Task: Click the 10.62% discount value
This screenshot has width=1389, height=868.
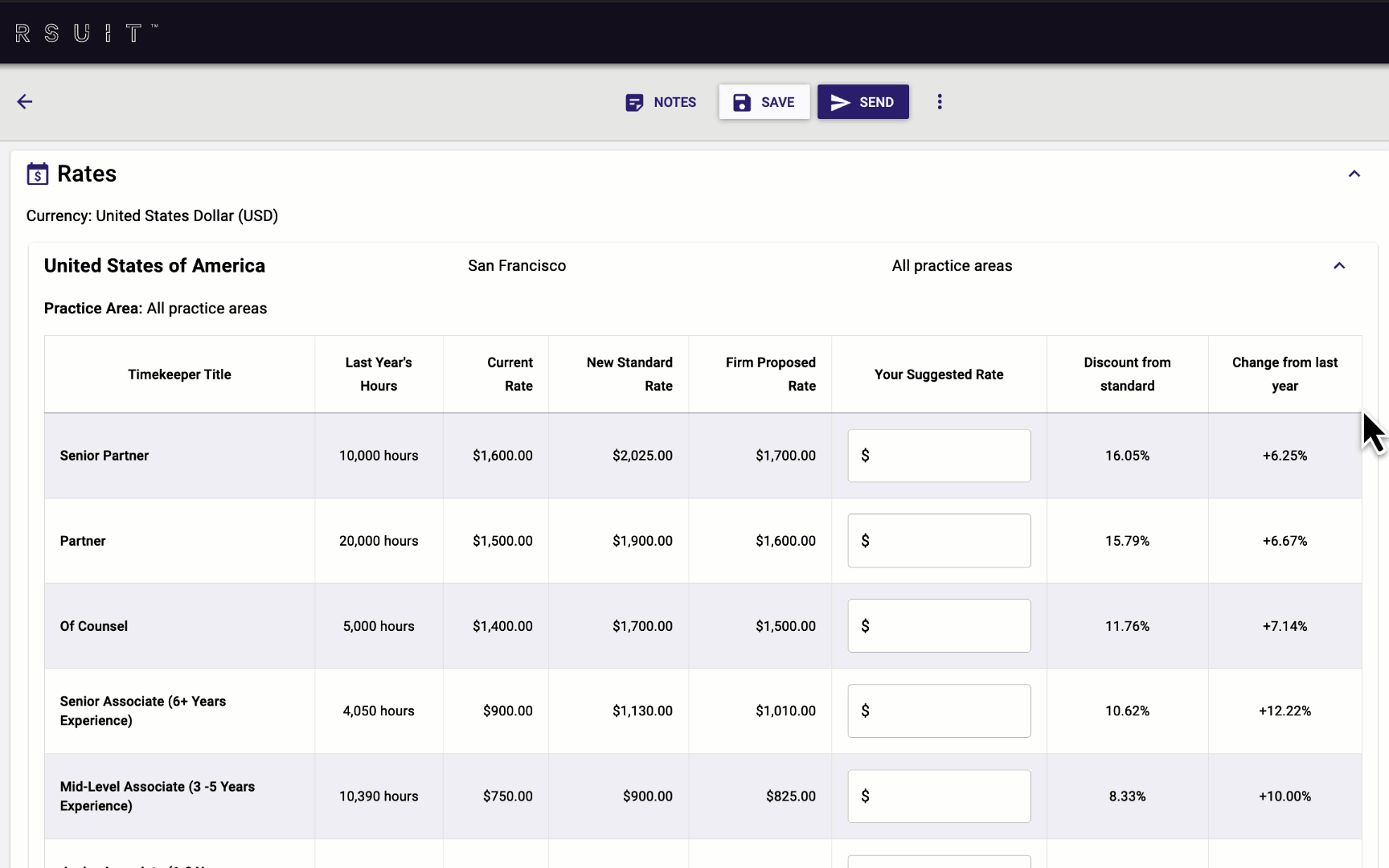Action: point(1127,711)
